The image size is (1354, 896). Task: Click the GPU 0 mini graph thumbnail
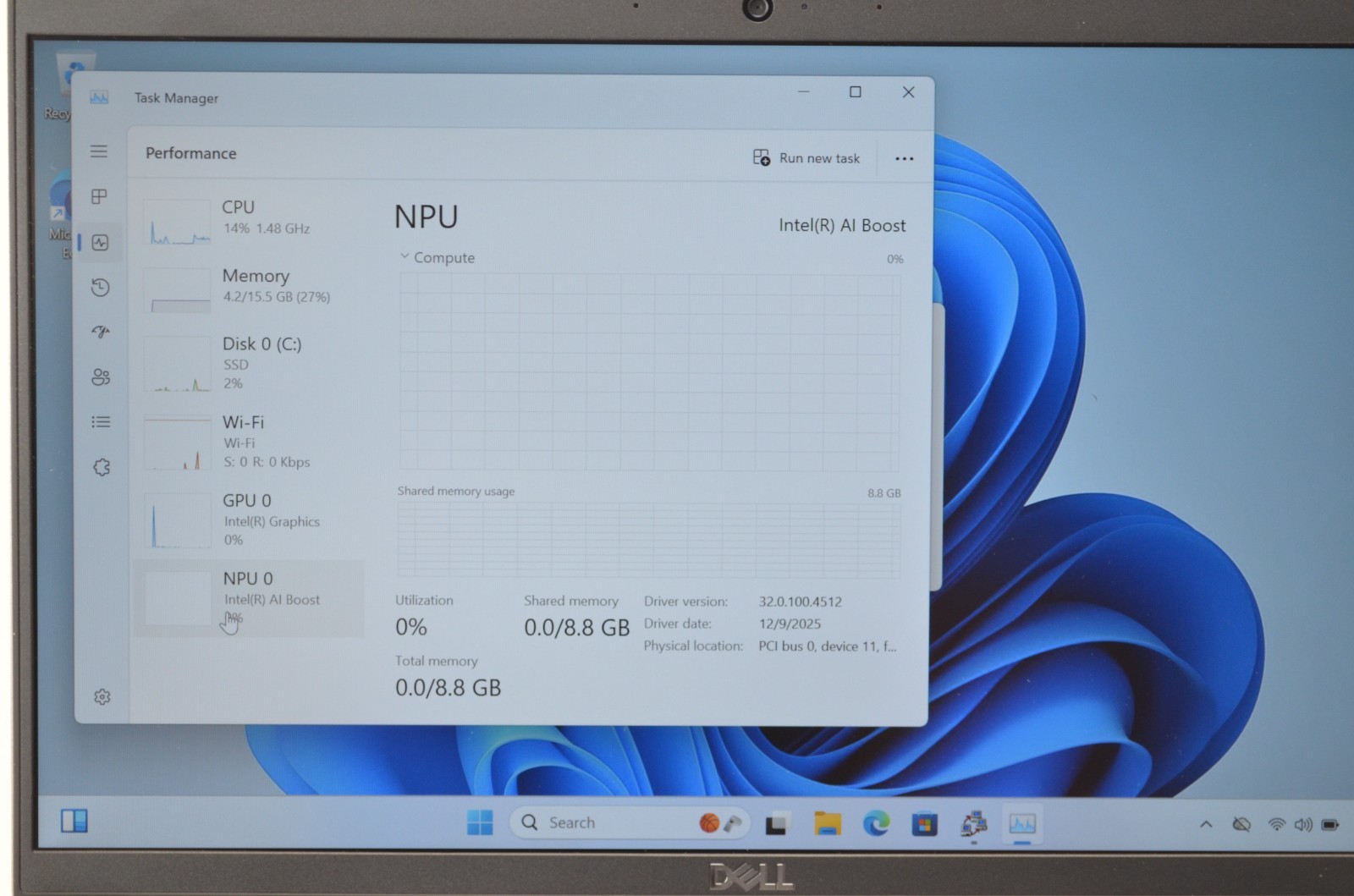(178, 520)
